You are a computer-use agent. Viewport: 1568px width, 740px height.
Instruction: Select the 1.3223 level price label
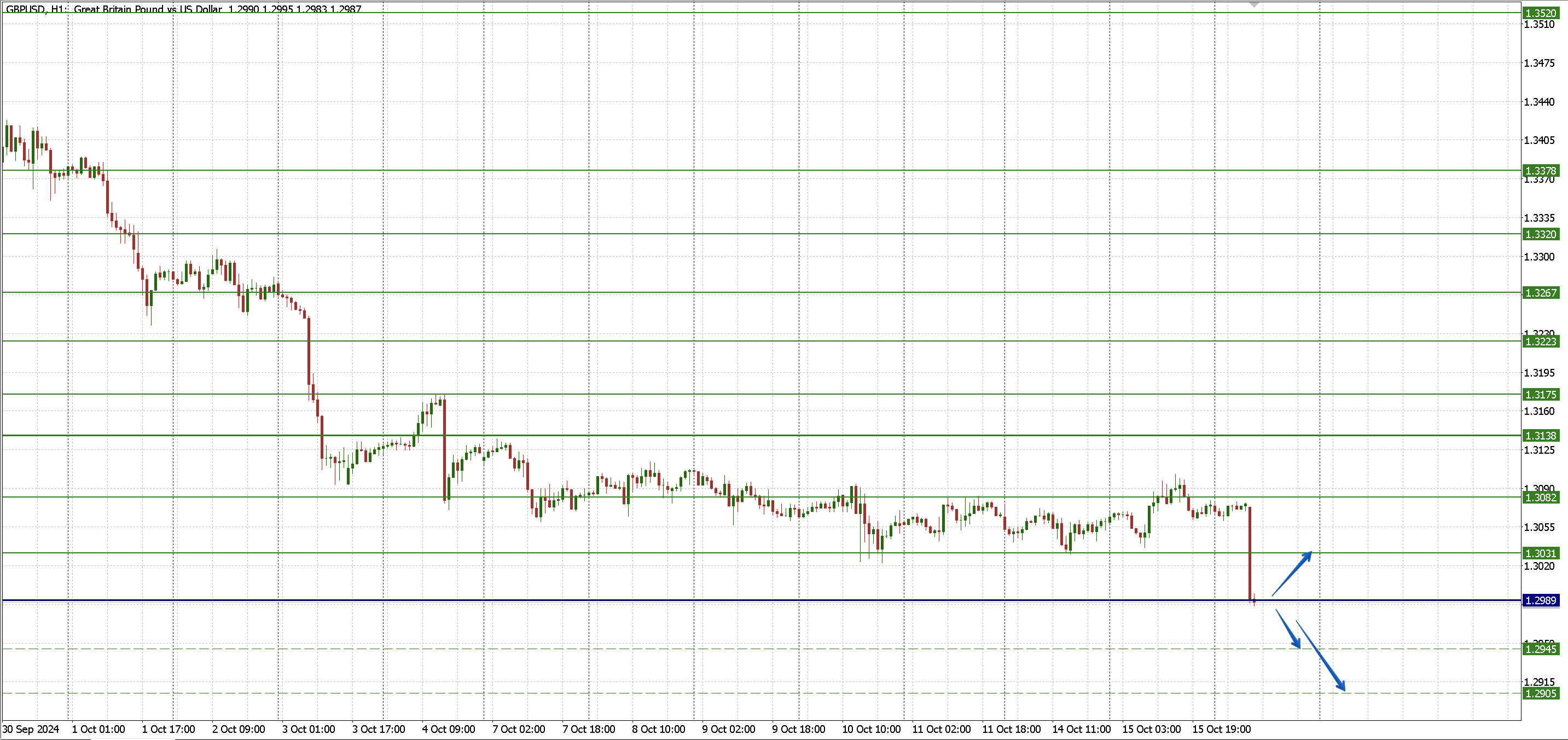pyautogui.click(x=1541, y=341)
